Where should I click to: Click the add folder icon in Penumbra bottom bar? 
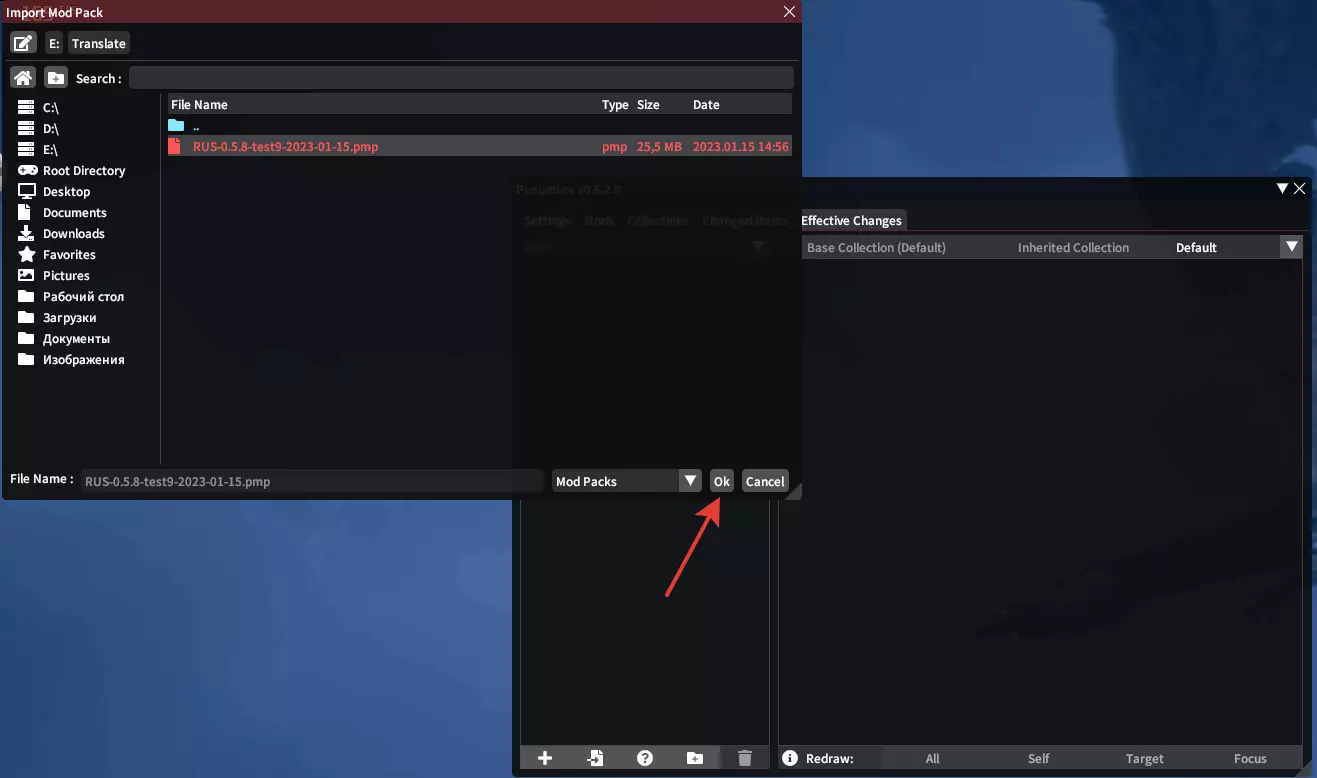(x=695, y=758)
